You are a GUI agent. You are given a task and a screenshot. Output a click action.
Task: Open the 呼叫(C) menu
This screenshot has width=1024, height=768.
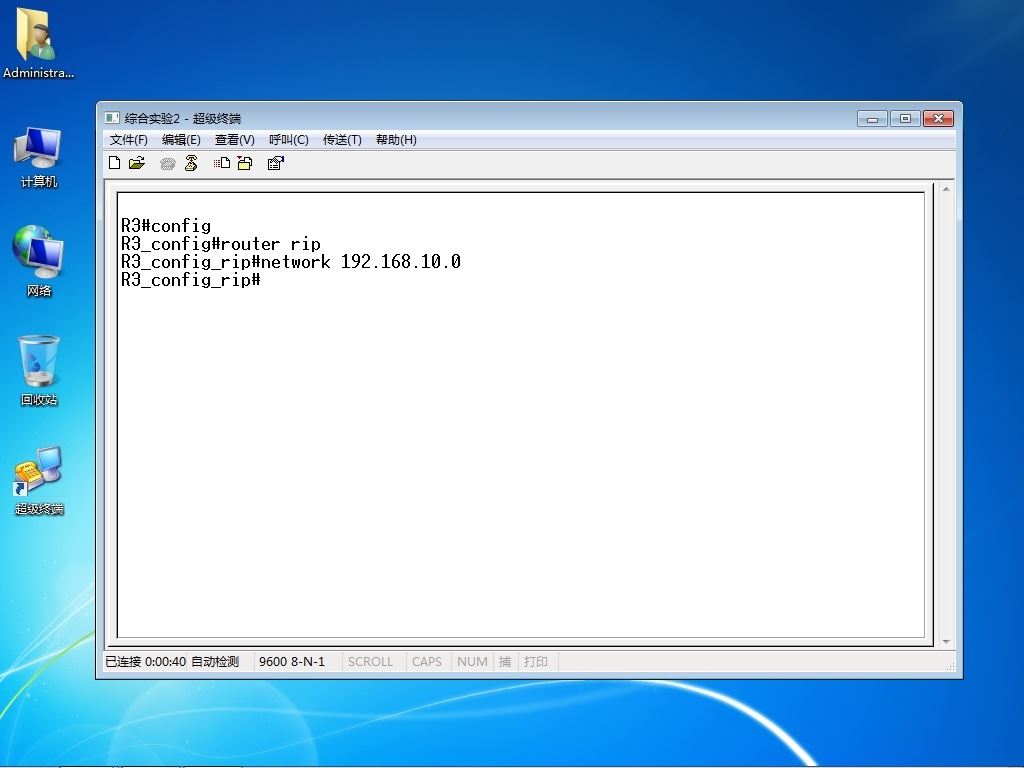coord(289,140)
